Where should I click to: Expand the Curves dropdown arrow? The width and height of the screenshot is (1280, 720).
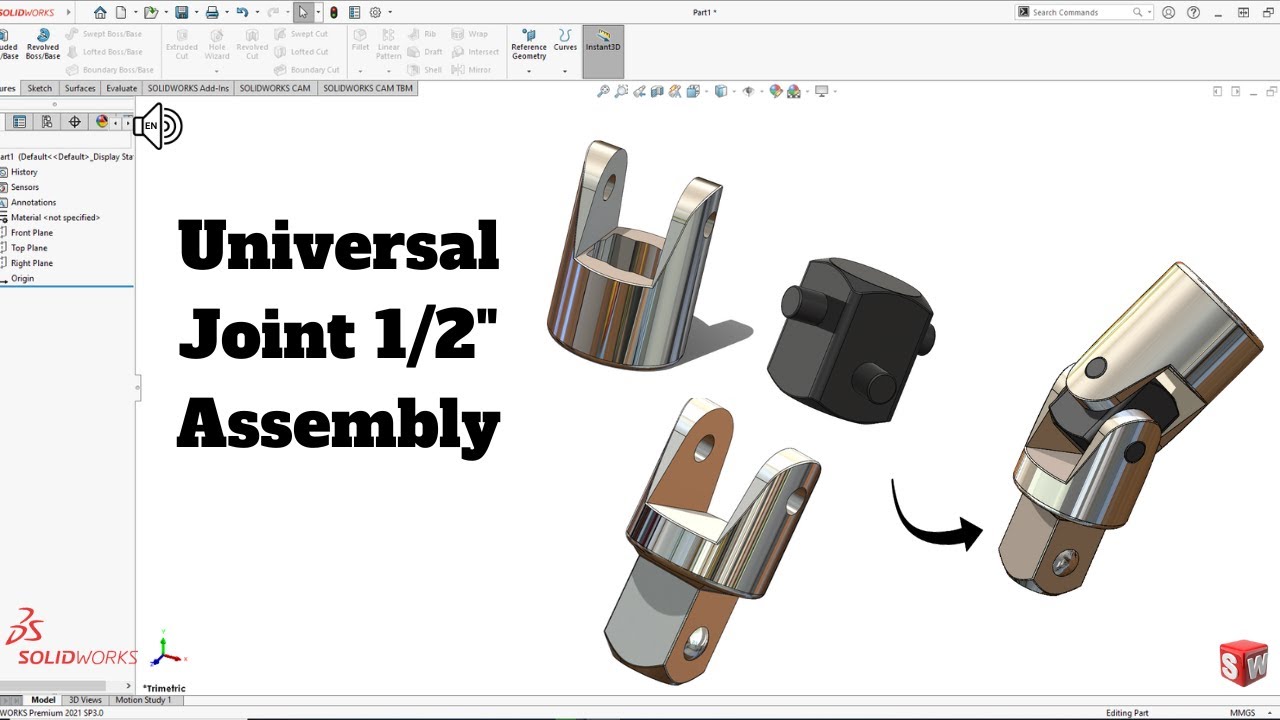pos(565,71)
